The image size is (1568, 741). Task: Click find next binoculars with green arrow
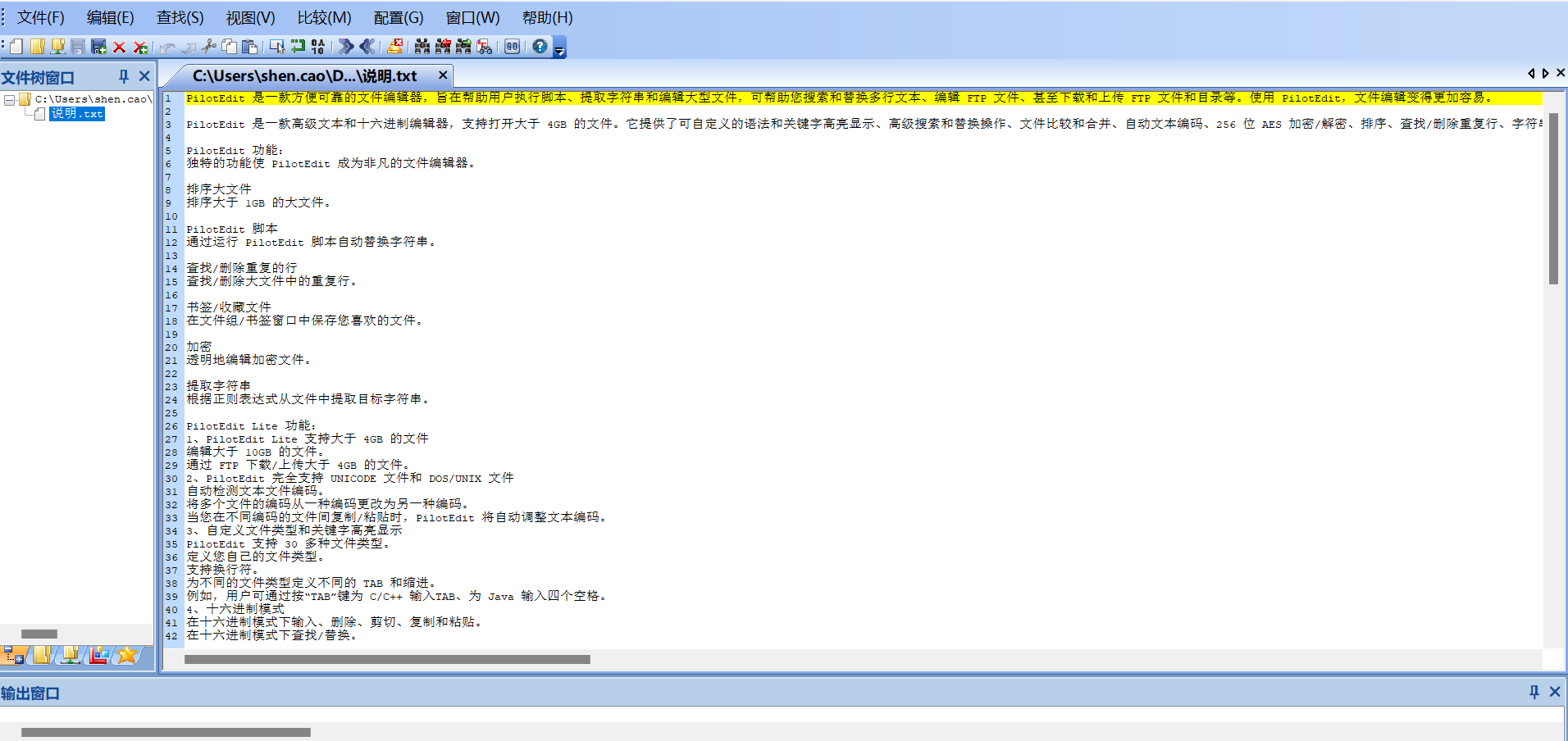click(x=463, y=47)
